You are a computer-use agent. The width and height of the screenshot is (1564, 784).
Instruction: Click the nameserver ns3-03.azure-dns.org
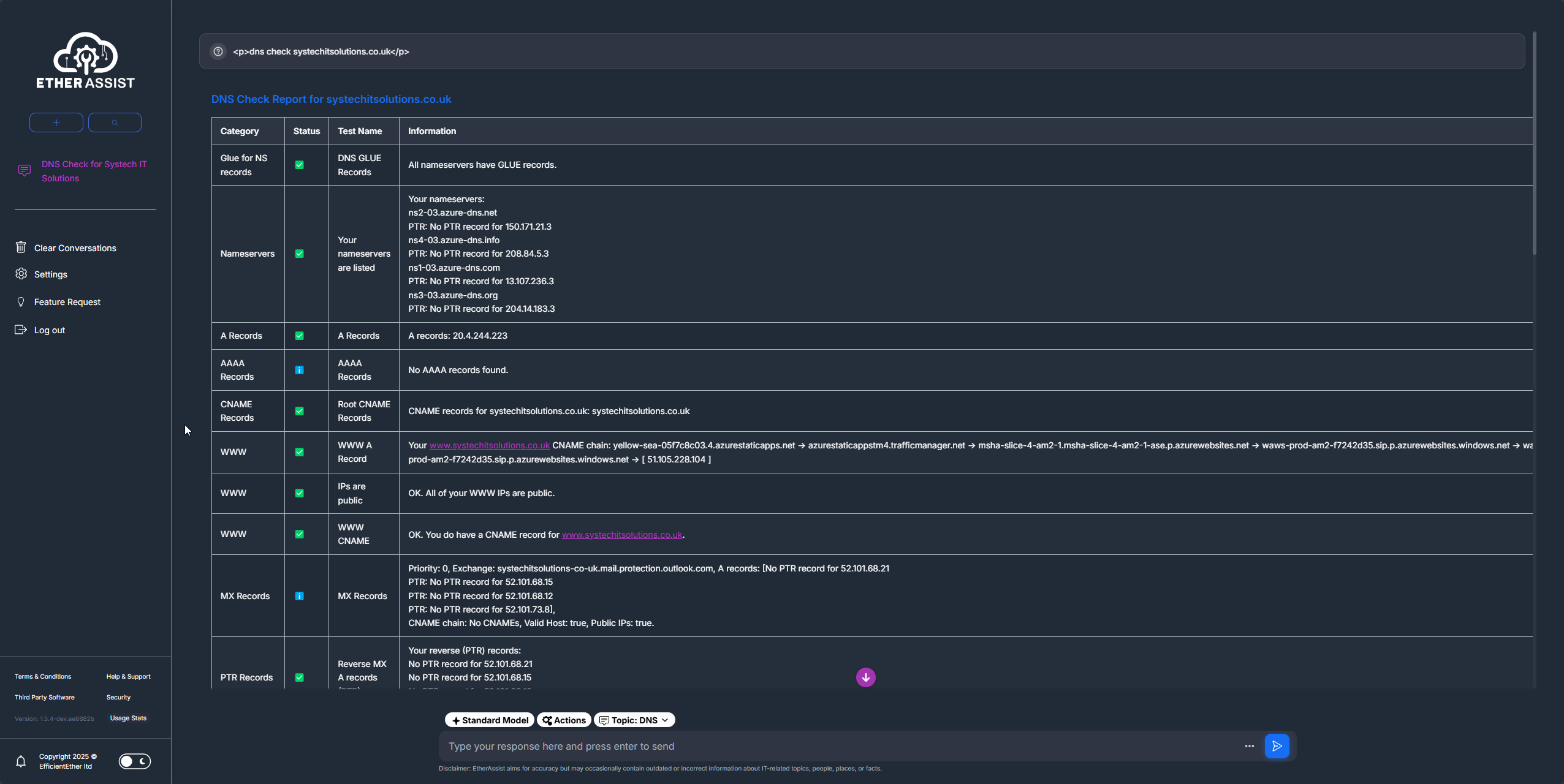coord(453,295)
